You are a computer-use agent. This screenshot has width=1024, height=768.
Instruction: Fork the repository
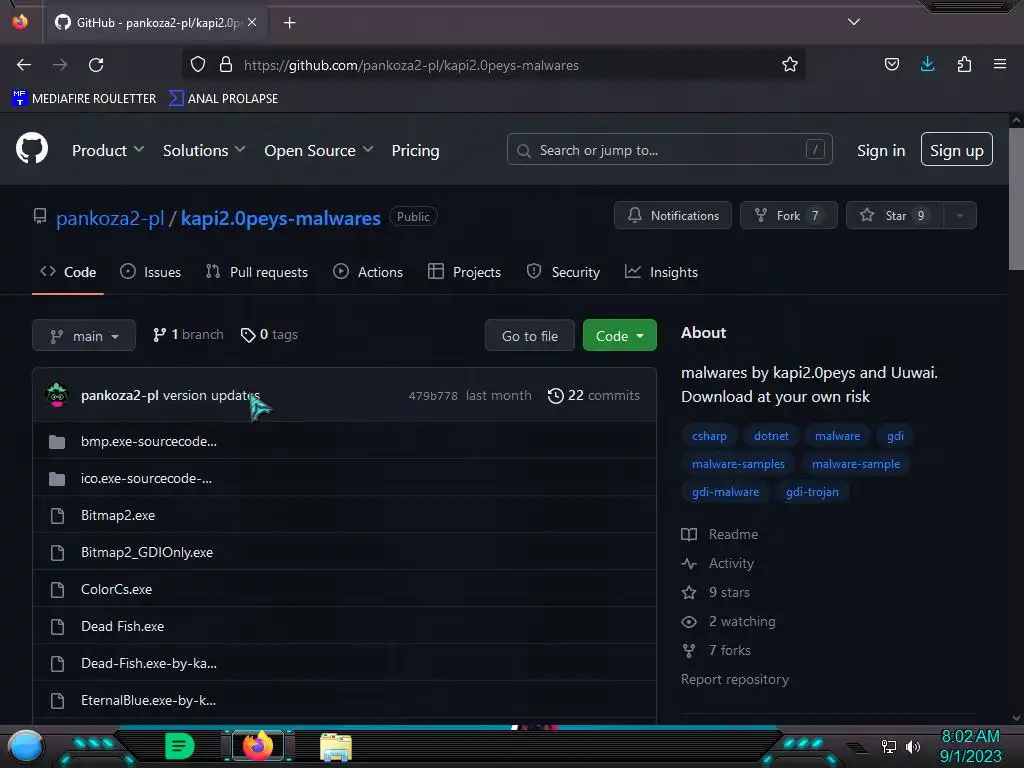click(x=788, y=216)
